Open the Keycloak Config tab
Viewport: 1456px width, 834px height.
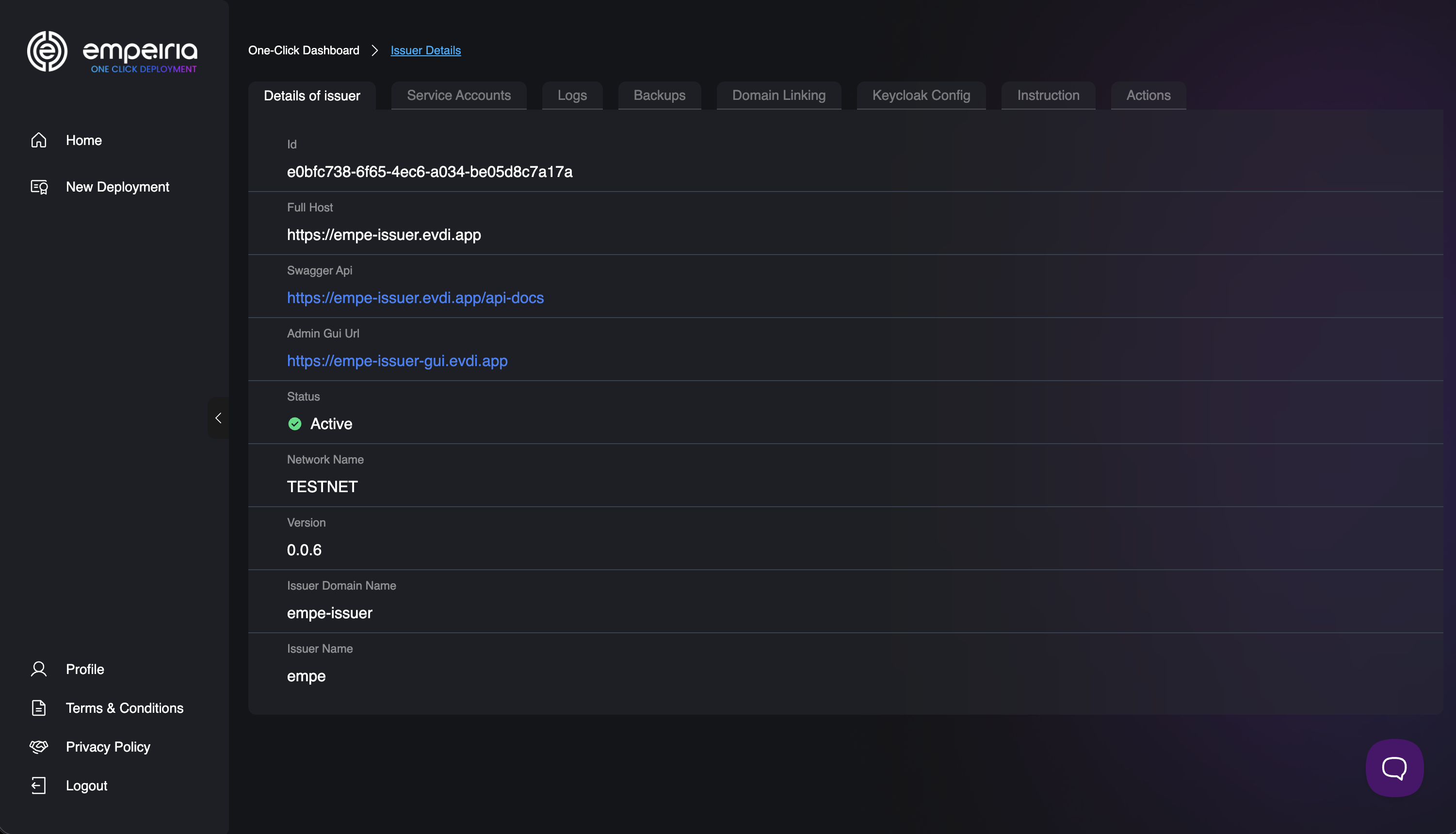[921, 95]
